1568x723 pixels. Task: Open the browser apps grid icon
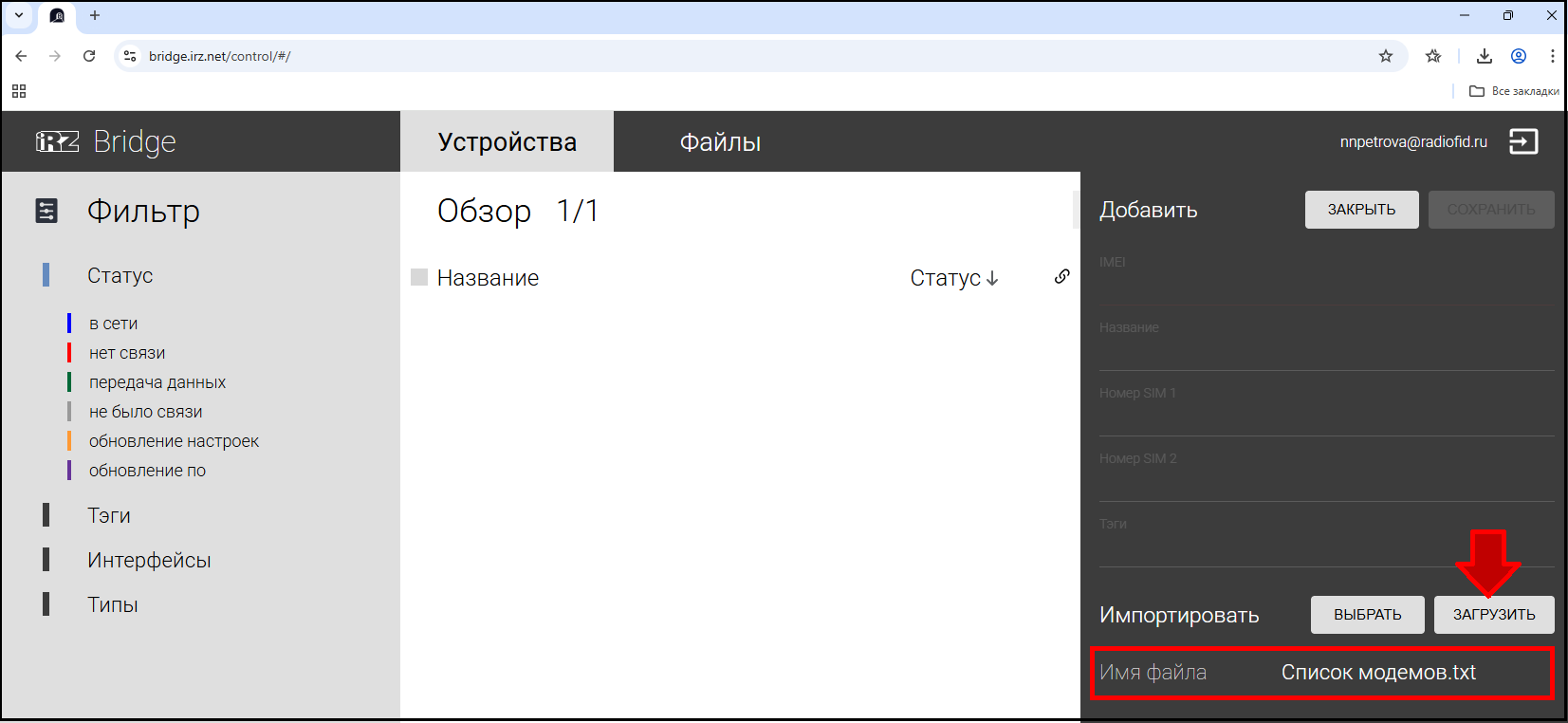[x=19, y=91]
